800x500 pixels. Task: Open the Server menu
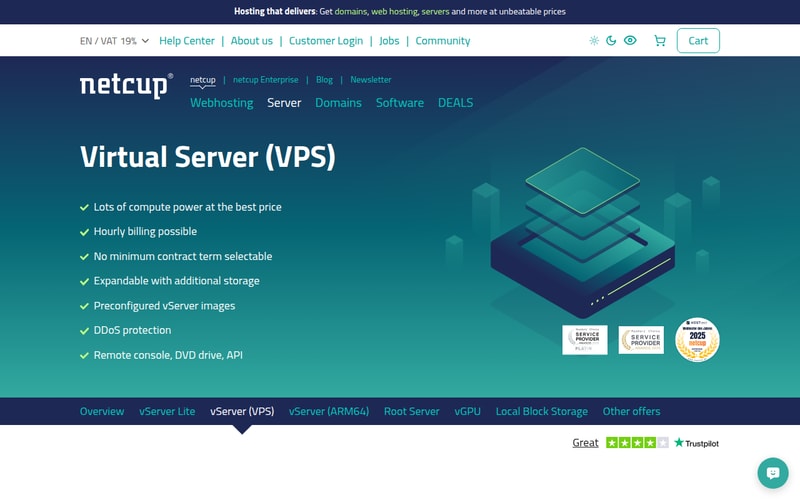[284, 103]
